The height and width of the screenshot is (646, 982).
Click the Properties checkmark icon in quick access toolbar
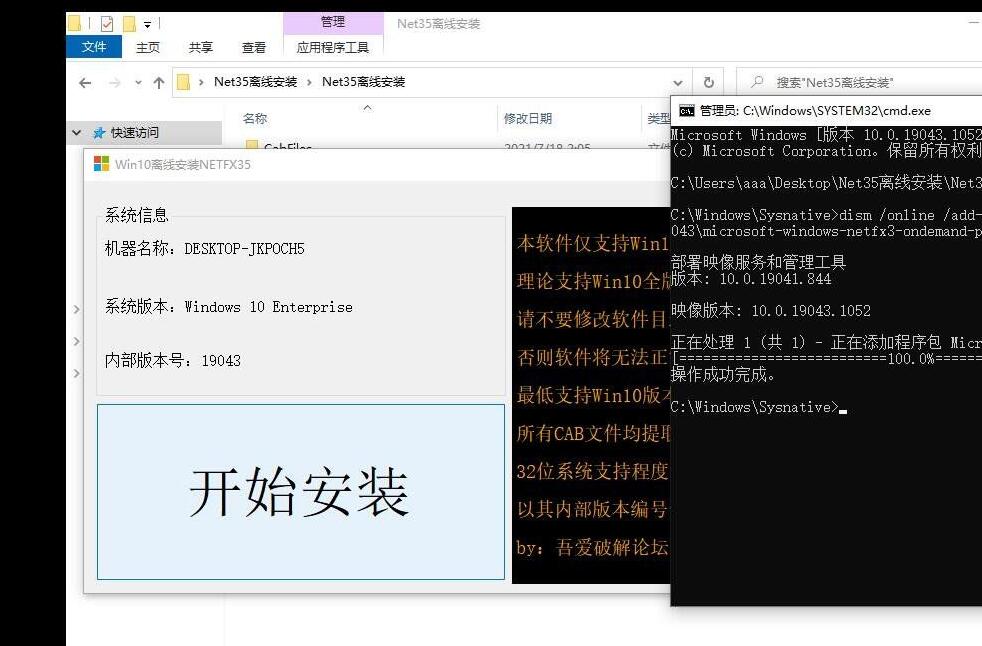pyautogui.click(x=107, y=24)
